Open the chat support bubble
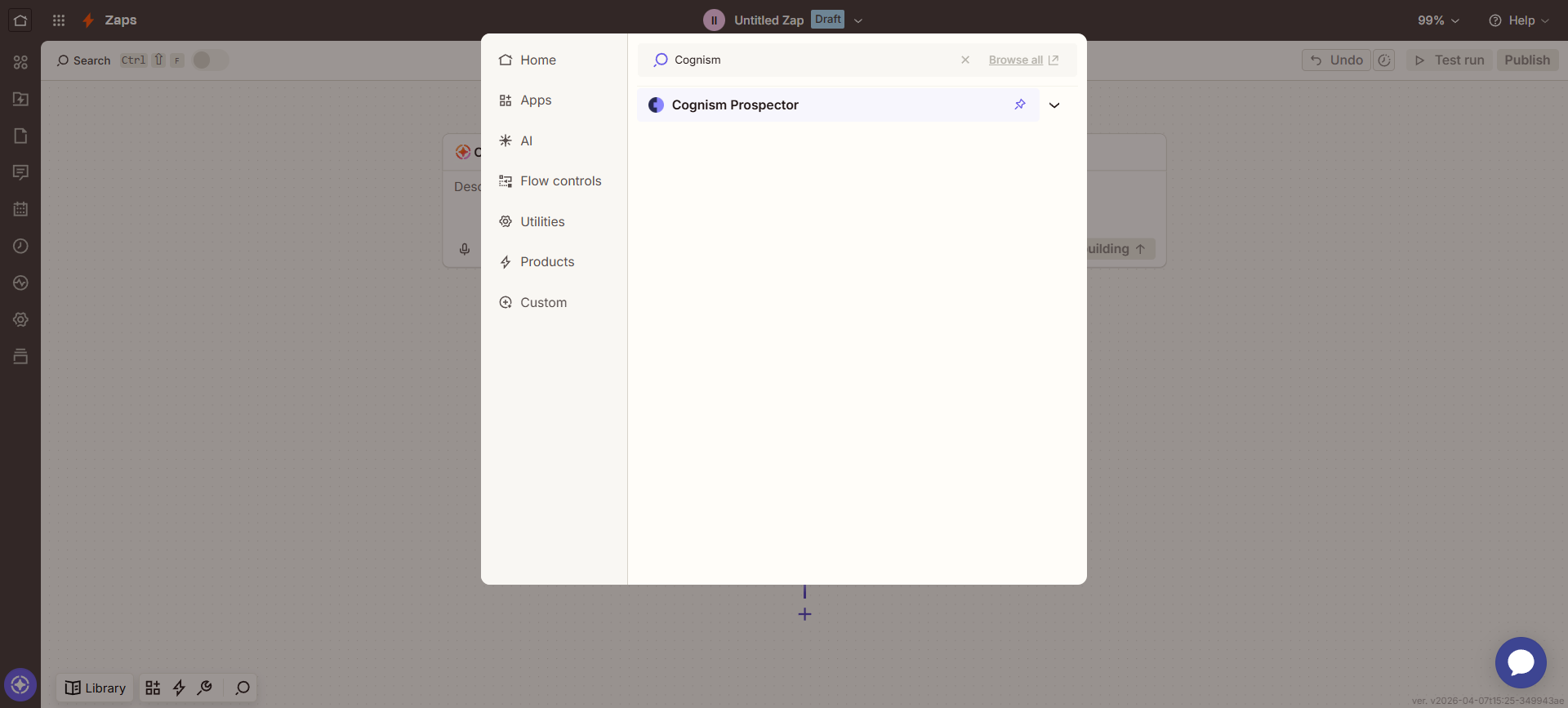The image size is (1568, 708). 1520,662
